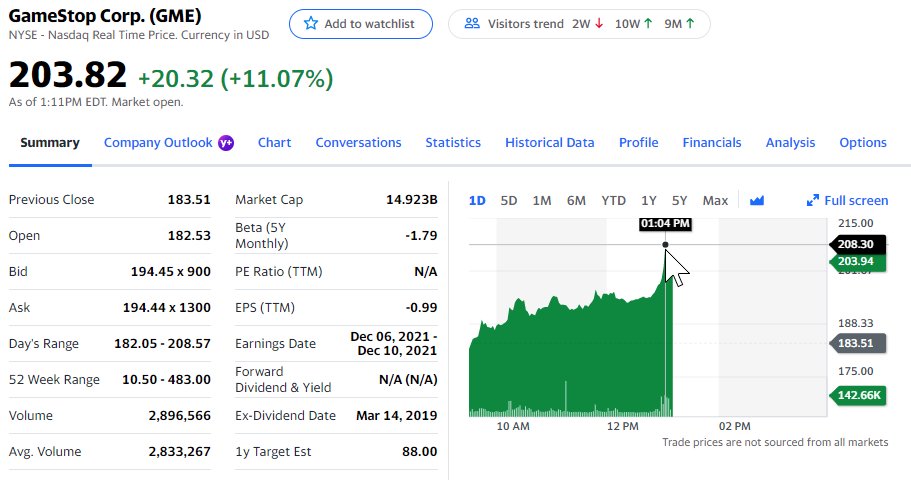The height and width of the screenshot is (480, 911).
Task: Click the 2W red down arrow
Action: click(x=599, y=24)
